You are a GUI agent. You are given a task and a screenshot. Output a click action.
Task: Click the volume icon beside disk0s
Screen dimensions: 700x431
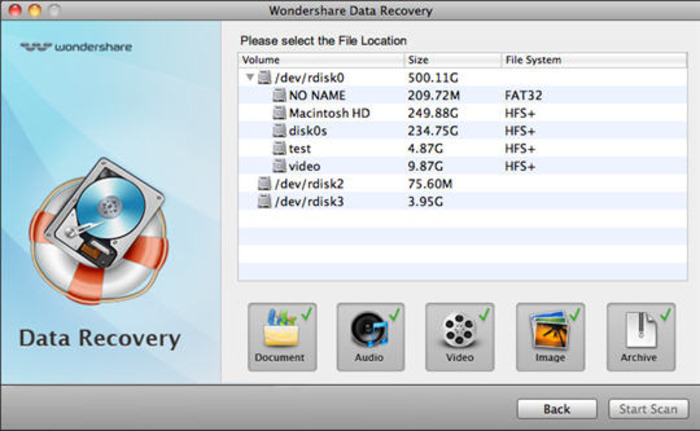[x=279, y=130]
